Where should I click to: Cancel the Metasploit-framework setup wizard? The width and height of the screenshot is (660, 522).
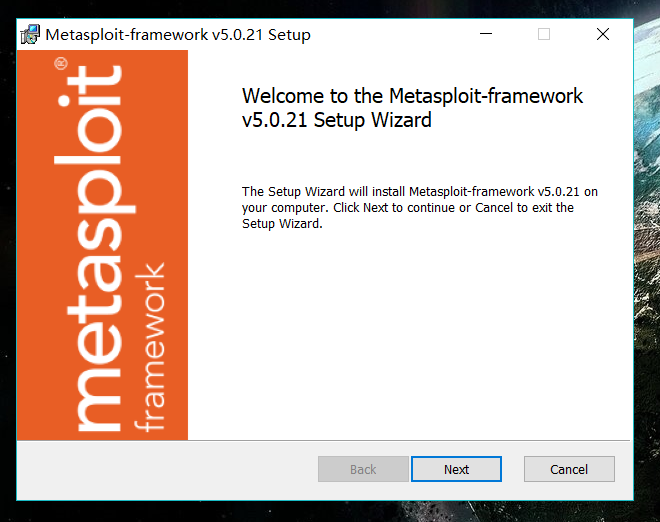(569, 469)
